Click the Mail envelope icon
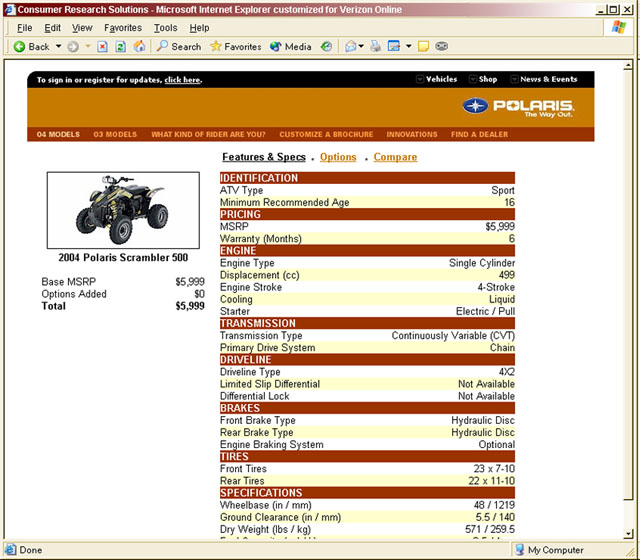Screen dimensions: 640x560 pos(351,47)
